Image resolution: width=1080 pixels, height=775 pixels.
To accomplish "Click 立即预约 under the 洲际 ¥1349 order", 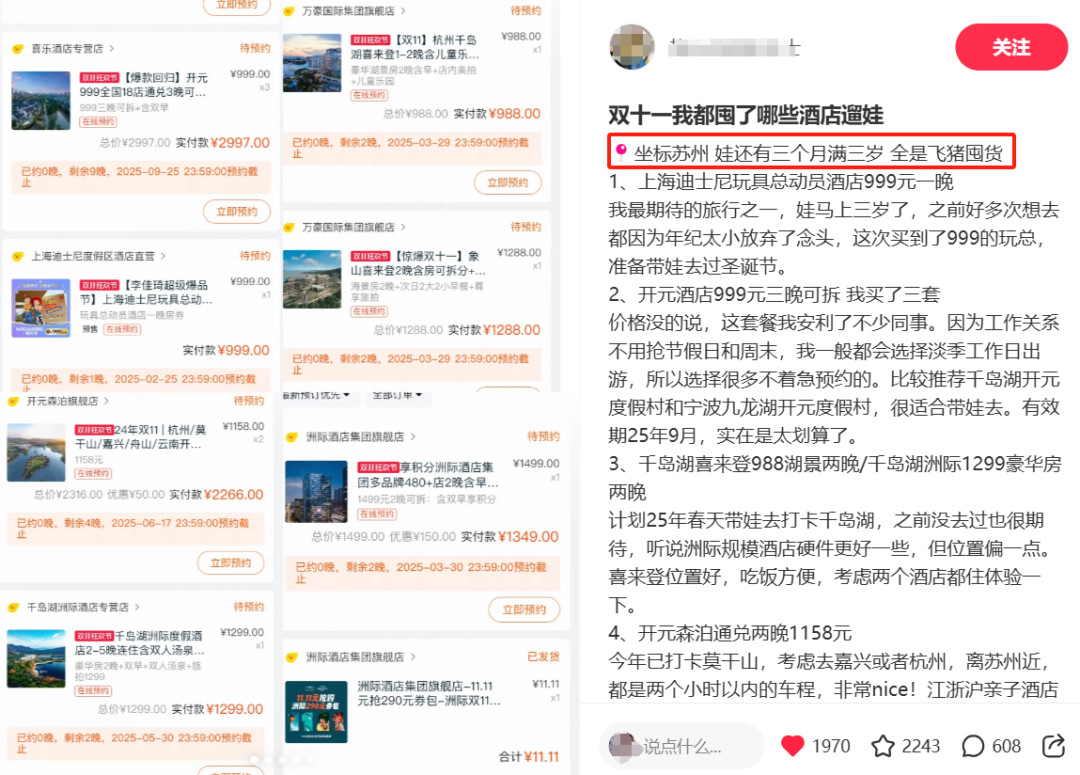I will 523,610.
